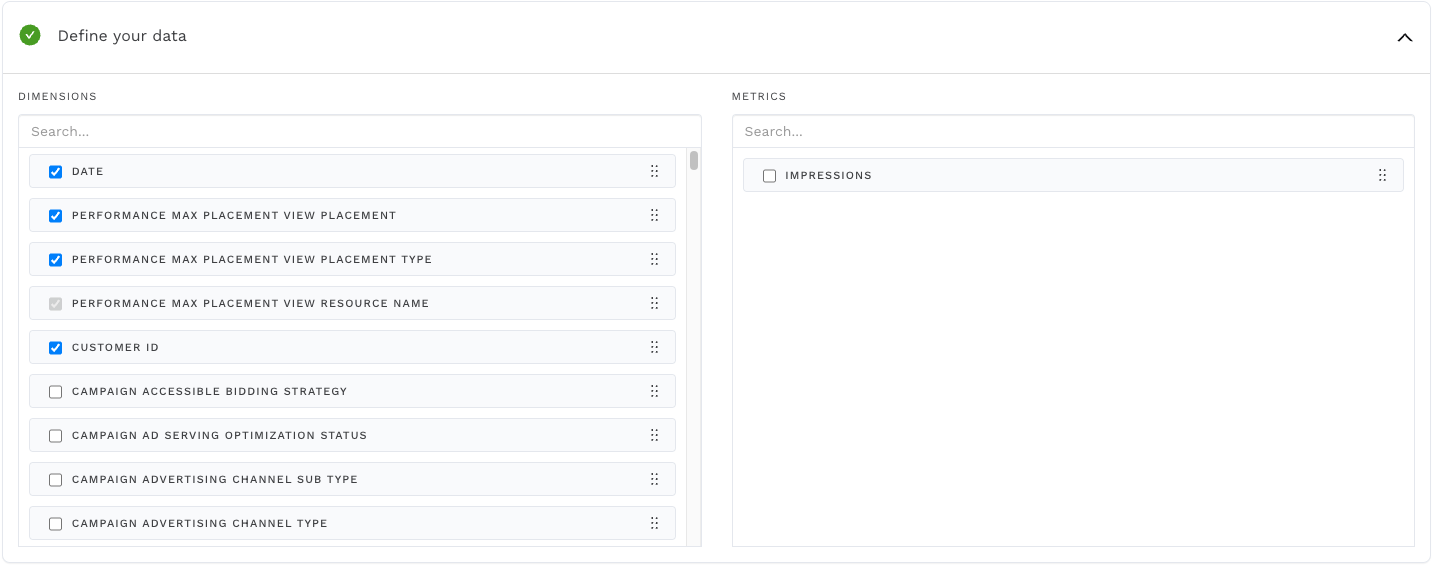Uncheck the DATE dimension checkbox
1442x572 pixels.
click(x=56, y=172)
